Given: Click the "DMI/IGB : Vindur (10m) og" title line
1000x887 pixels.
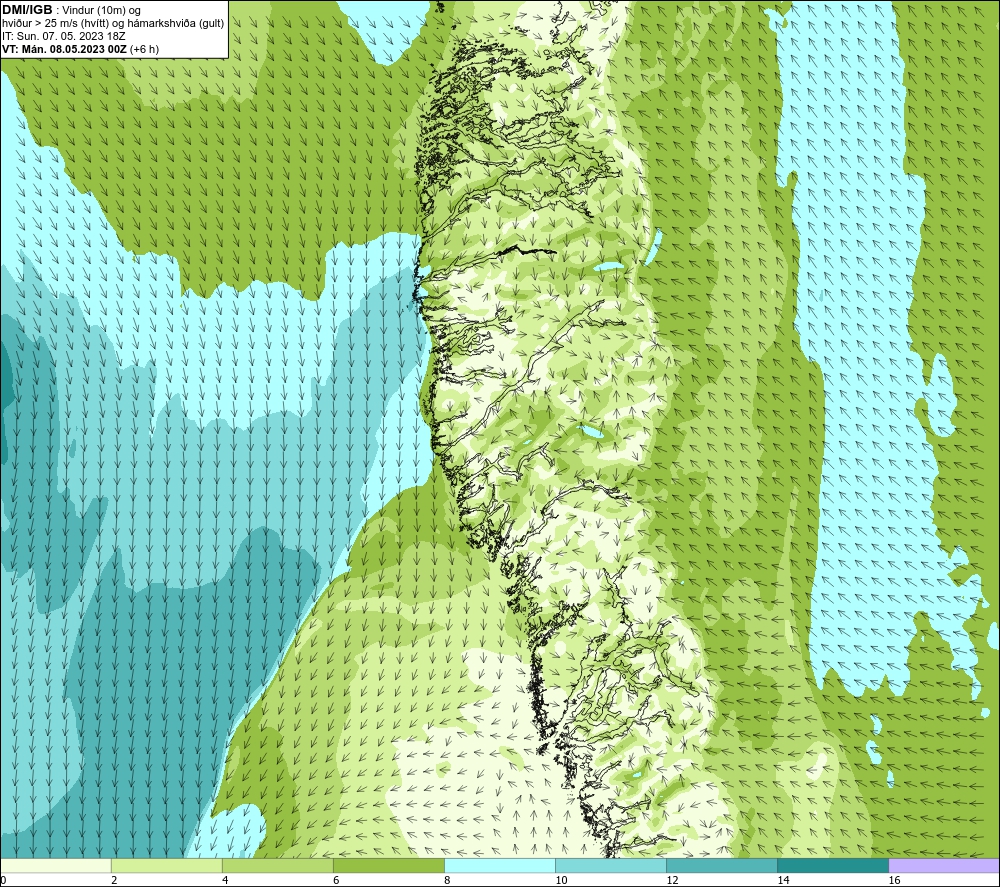Looking at the screenshot, I should coord(71,10).
